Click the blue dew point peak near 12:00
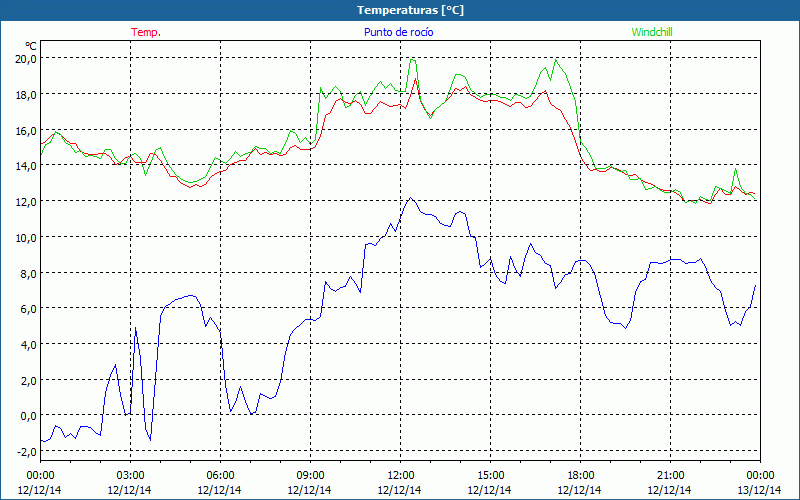800x500 pixels. pos(410,197)
